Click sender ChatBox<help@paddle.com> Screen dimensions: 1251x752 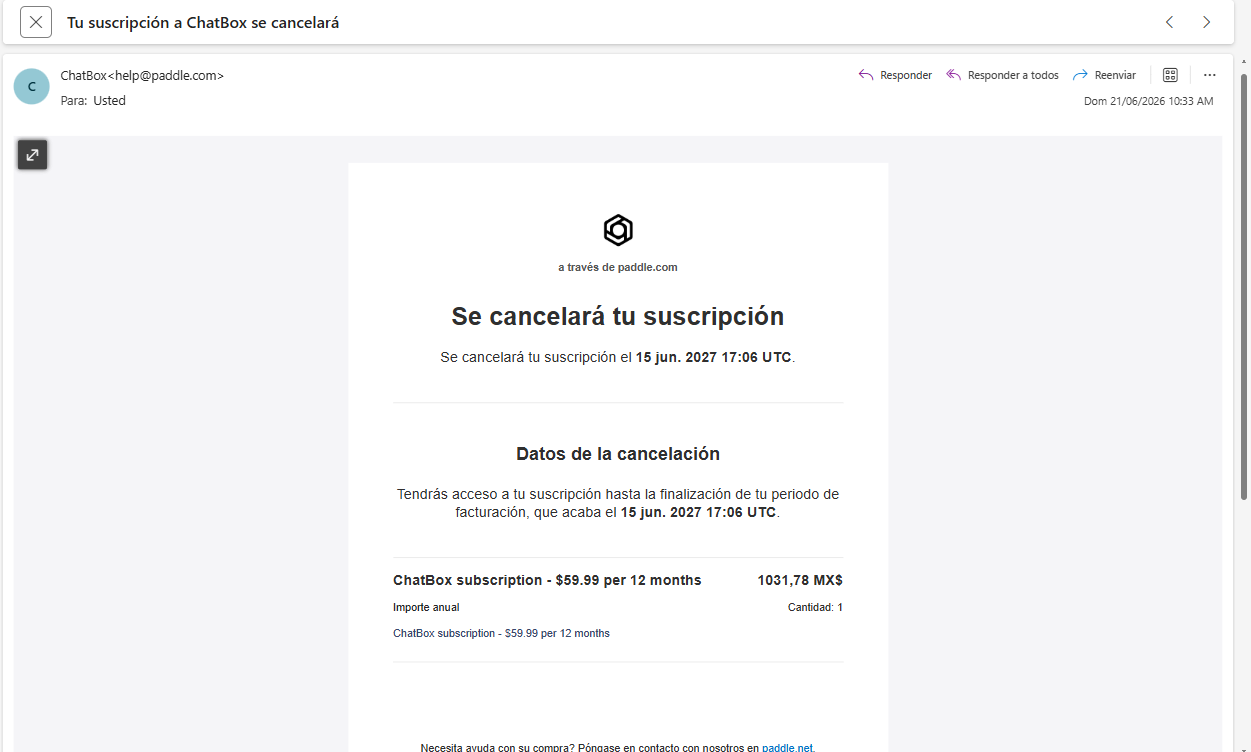point(142,75)
